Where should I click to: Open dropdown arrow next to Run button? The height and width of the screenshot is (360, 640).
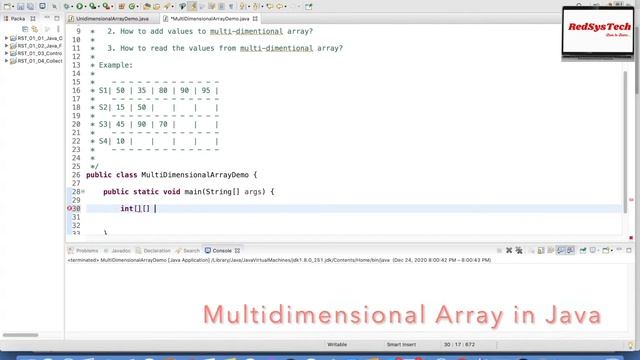(x=86, y=7)
